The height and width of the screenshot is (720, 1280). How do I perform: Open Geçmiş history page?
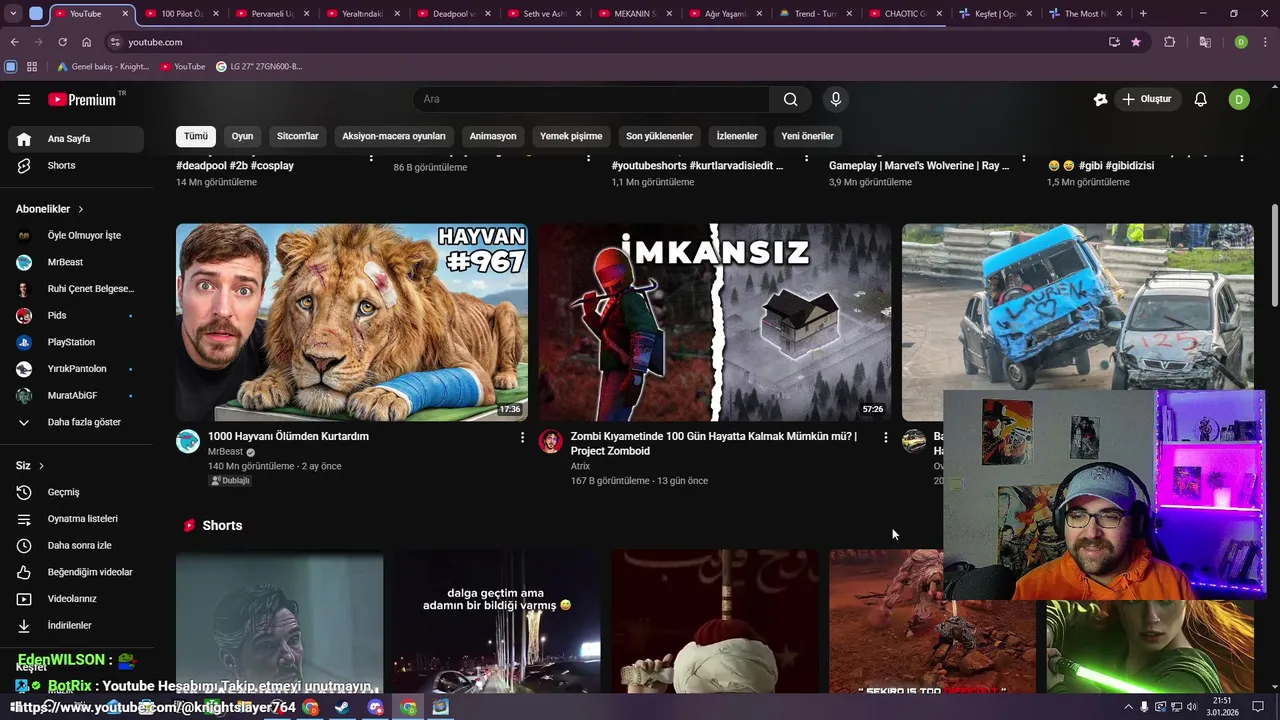76,492
